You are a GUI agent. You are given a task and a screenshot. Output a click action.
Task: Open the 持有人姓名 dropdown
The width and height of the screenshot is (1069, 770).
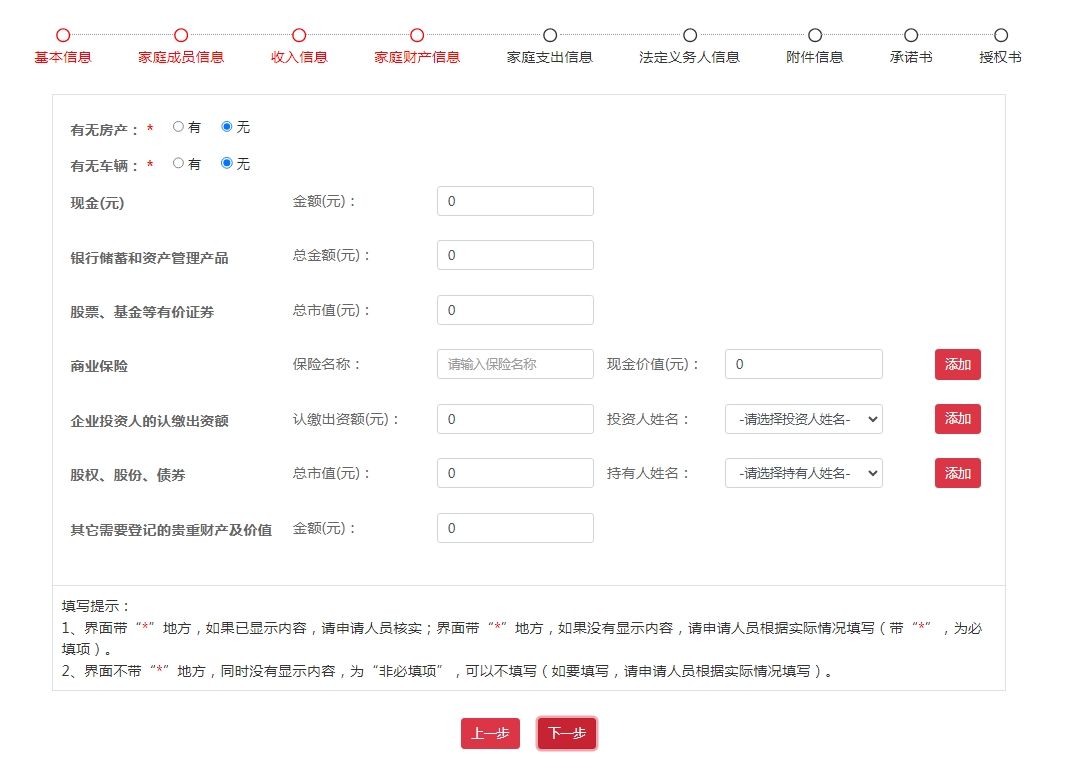(803, 473)
